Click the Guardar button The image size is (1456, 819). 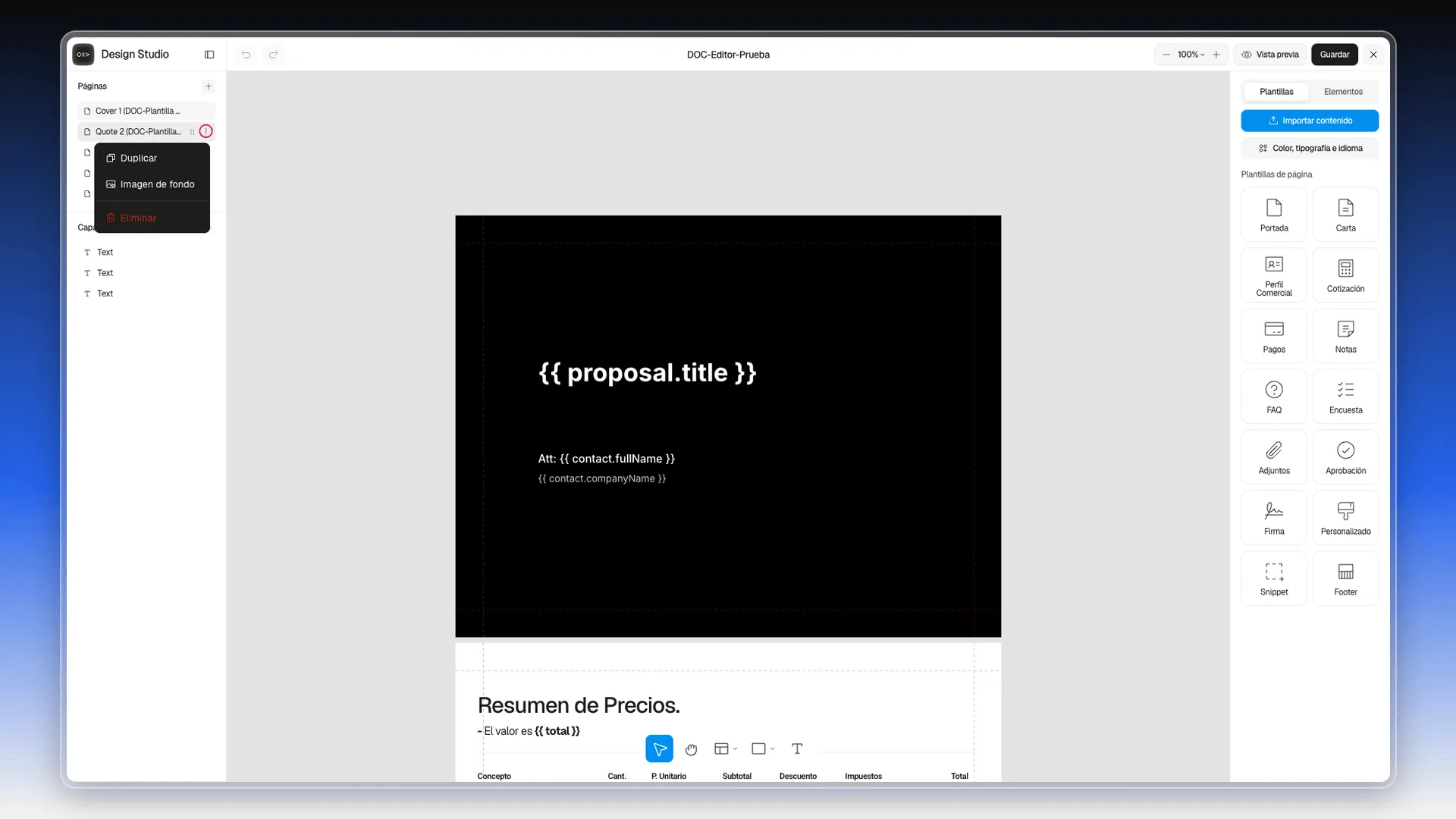(1334, 55)
